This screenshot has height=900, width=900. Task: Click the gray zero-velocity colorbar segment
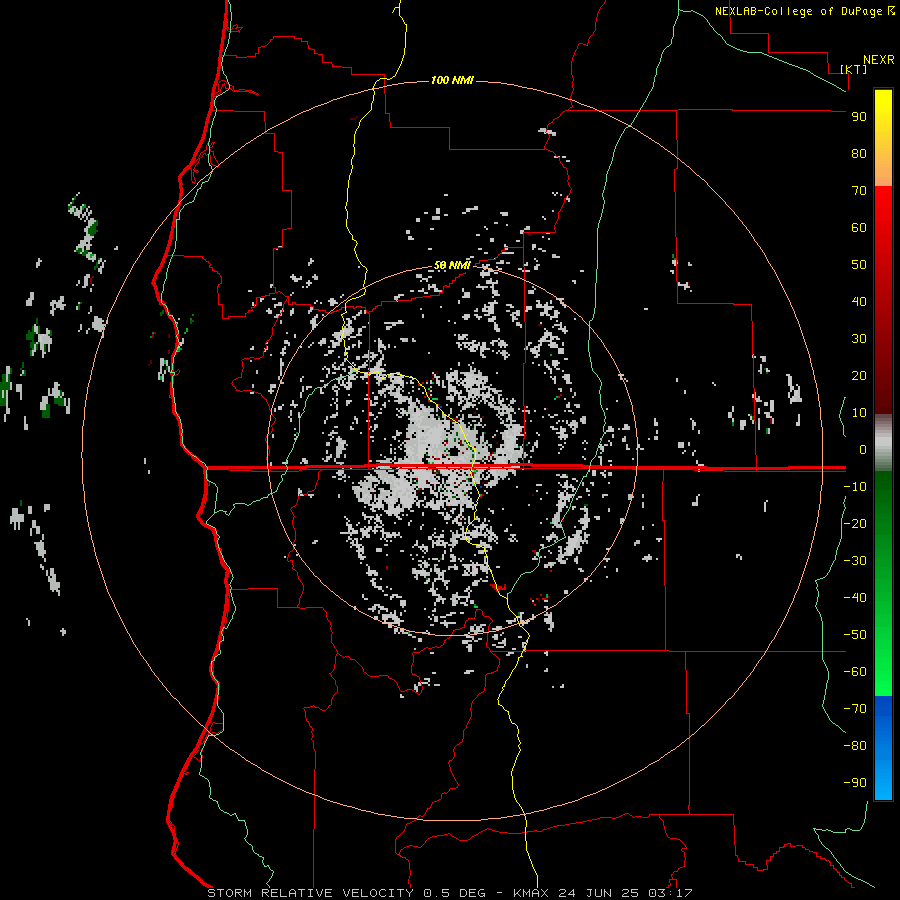(883, 443)
